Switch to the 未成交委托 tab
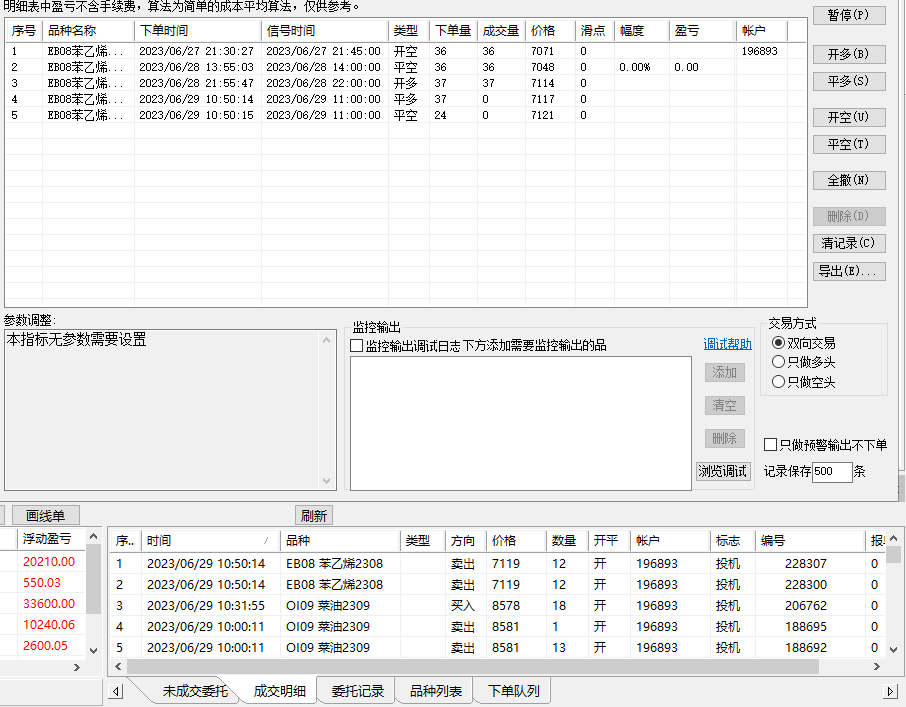 [x=194, y=691]
